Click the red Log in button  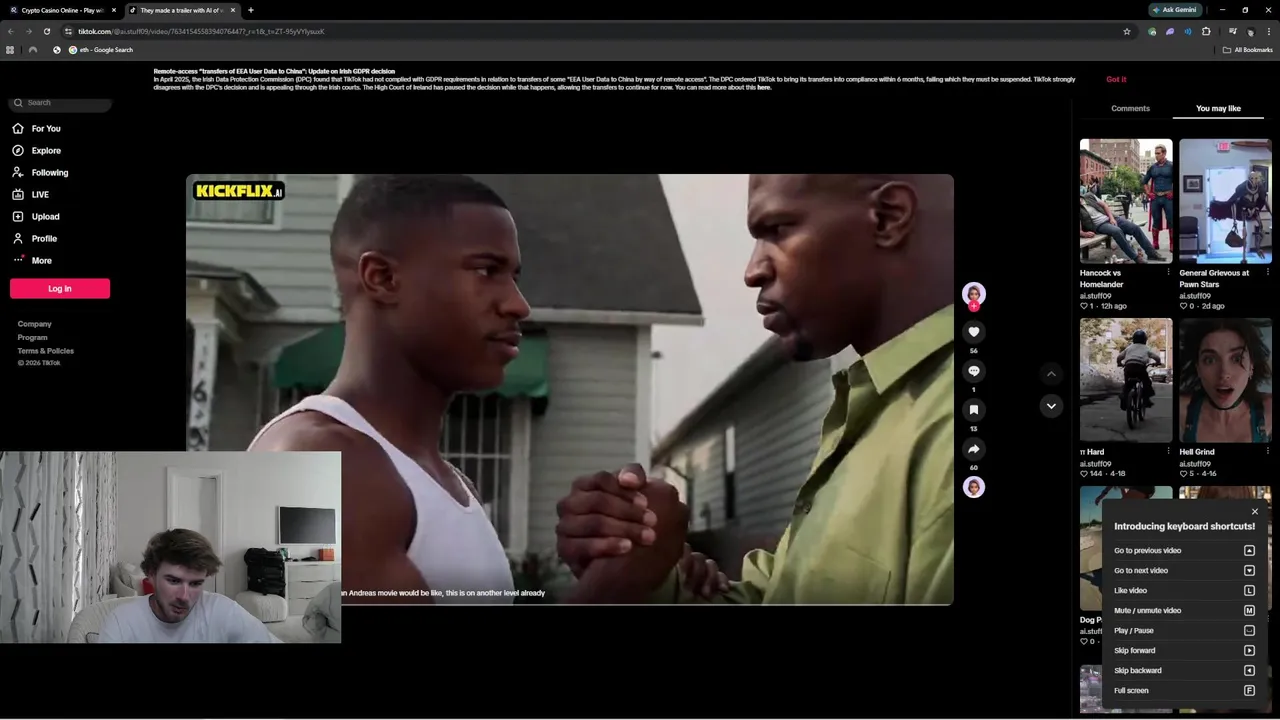pyautogui.click(x=60, y=289)
